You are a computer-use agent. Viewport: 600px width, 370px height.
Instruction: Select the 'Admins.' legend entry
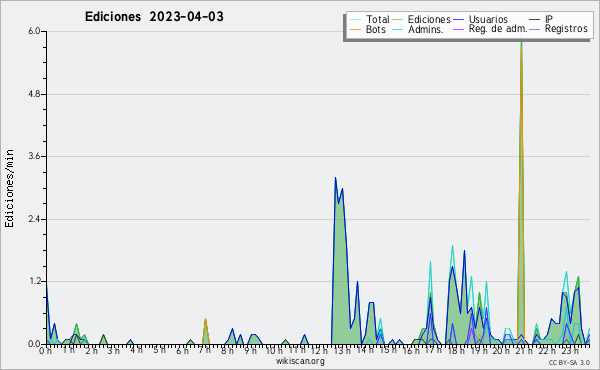(x=426, y=29)
